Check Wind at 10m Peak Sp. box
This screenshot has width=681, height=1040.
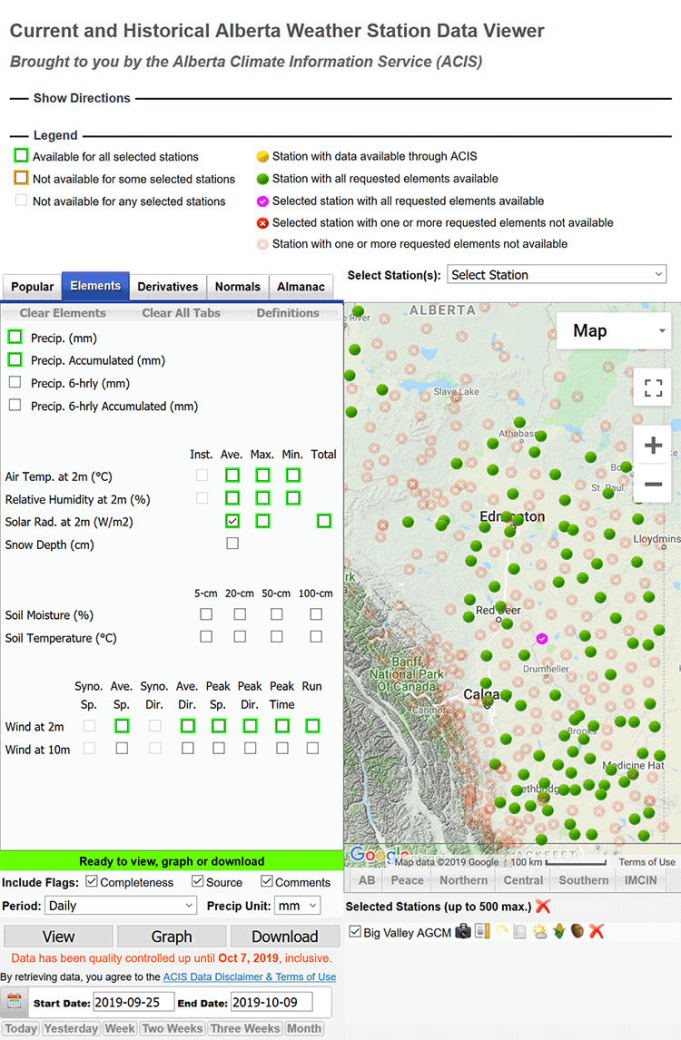(x=218, y=748)
